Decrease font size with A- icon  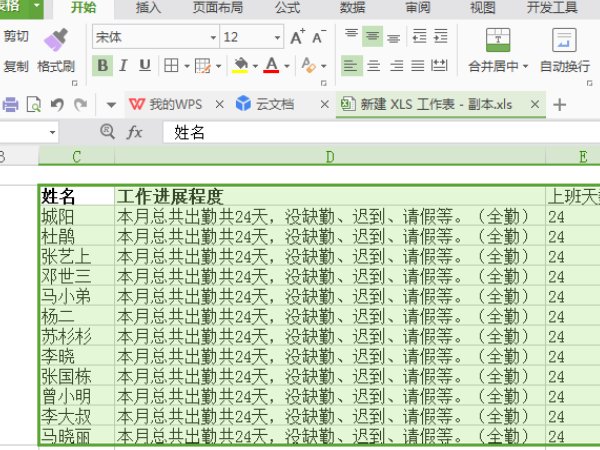pos(318,37)
